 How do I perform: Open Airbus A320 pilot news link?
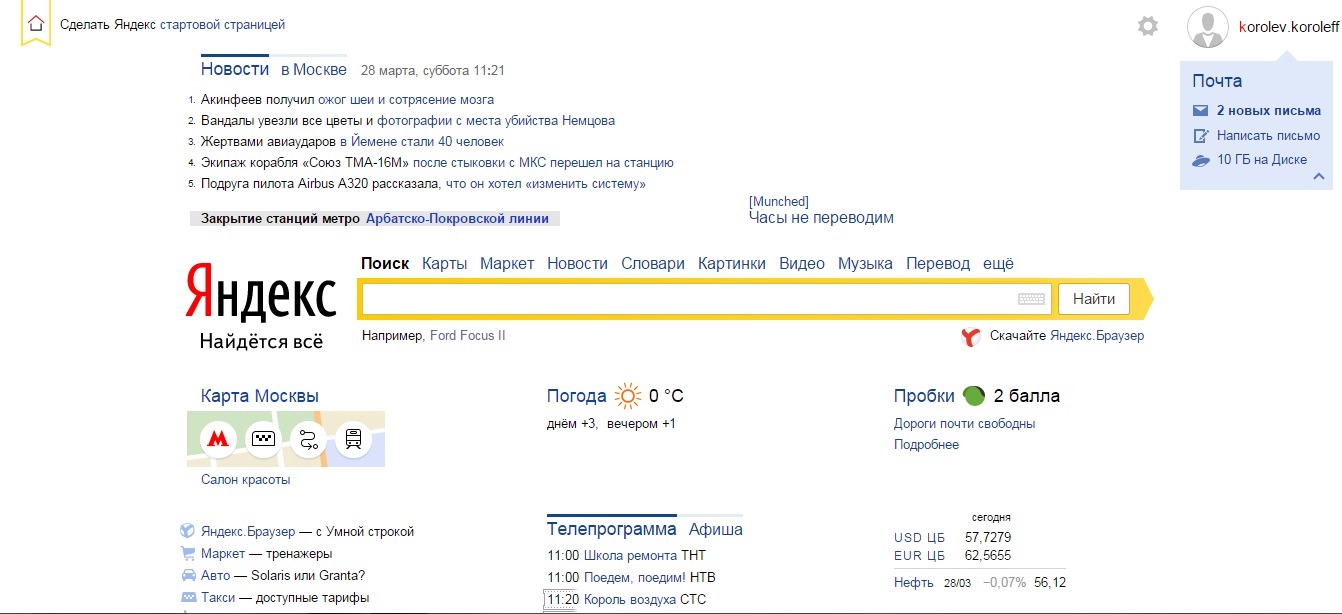point(545,184)
